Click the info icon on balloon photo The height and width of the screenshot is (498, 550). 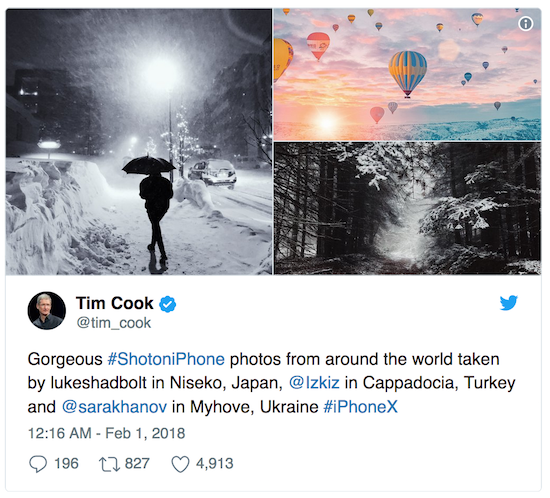coord(525,24)
